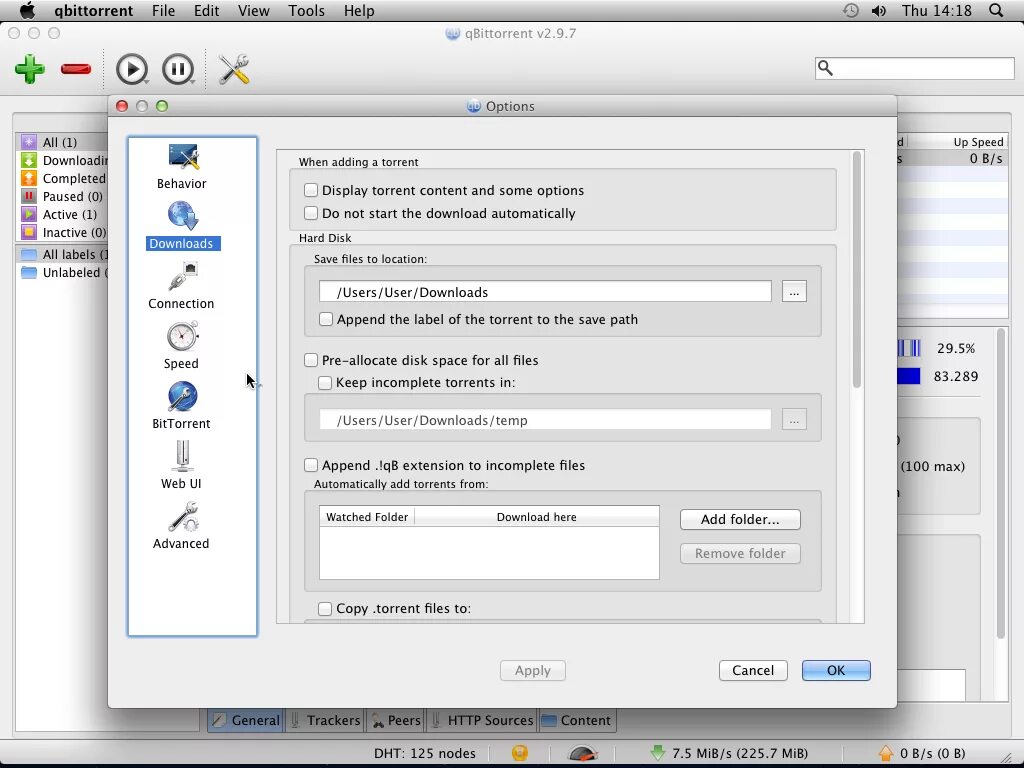Click the speedometer alternative speed icon

583,753
